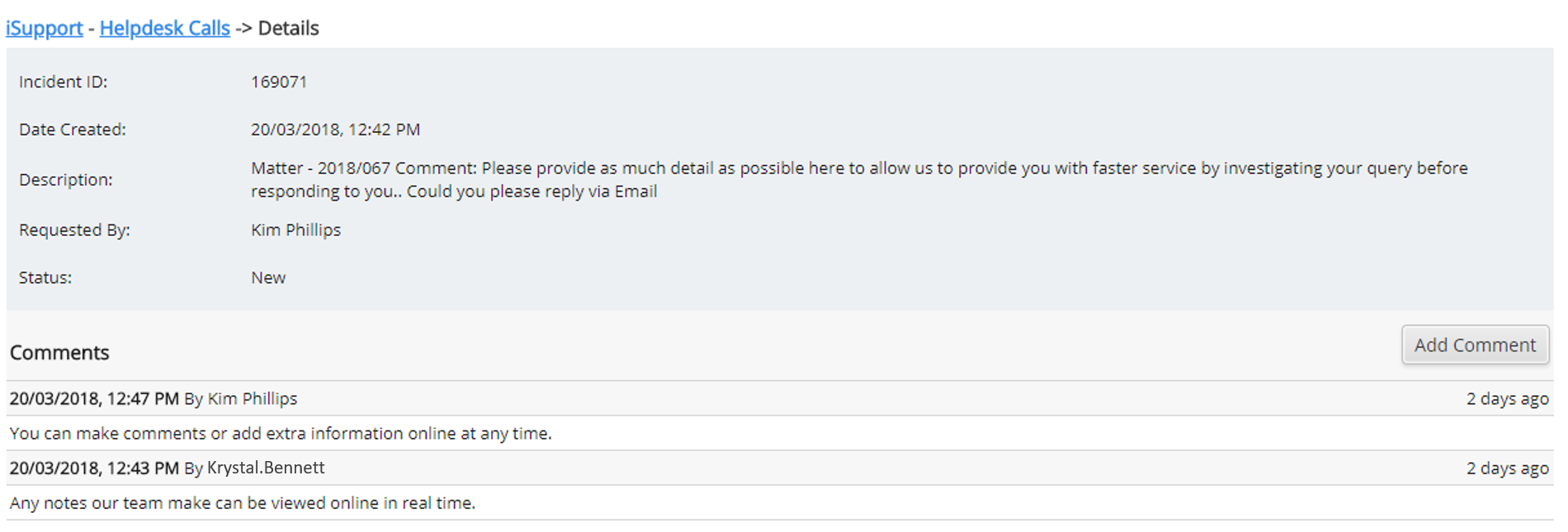Select the Incident ID value 169071
Screen dimensions: 1568x532
[x=279, y=82]
